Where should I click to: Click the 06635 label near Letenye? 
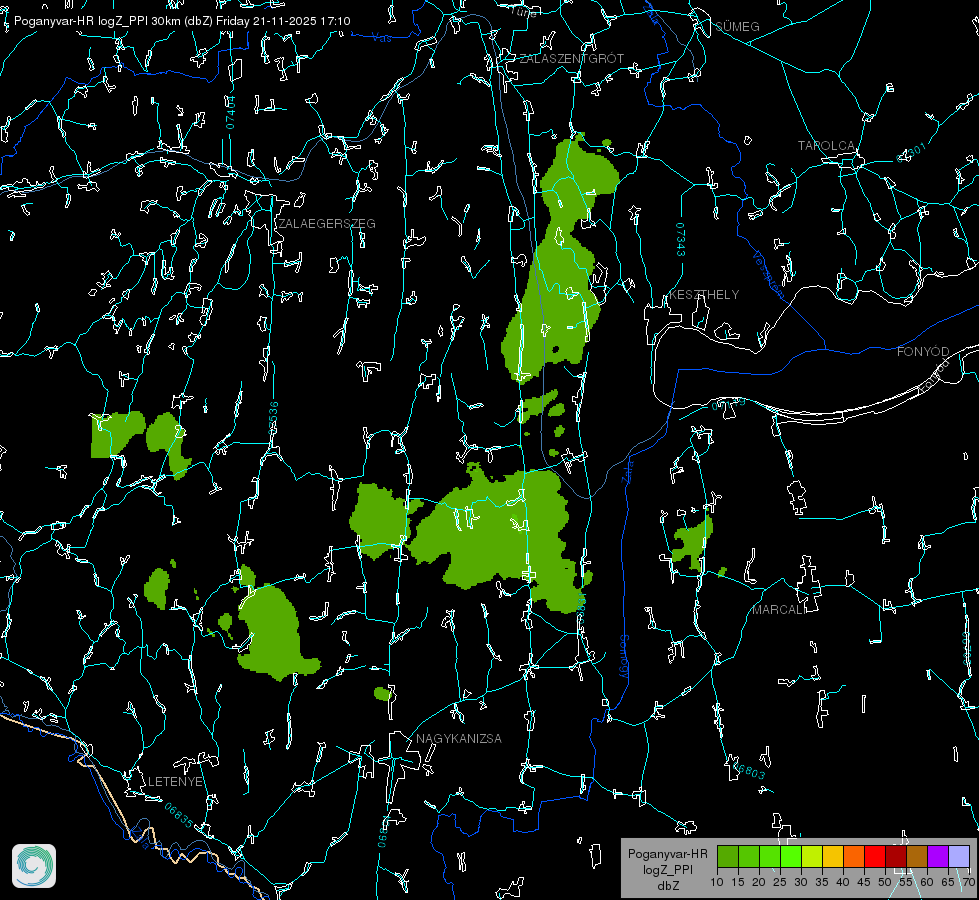179,816
